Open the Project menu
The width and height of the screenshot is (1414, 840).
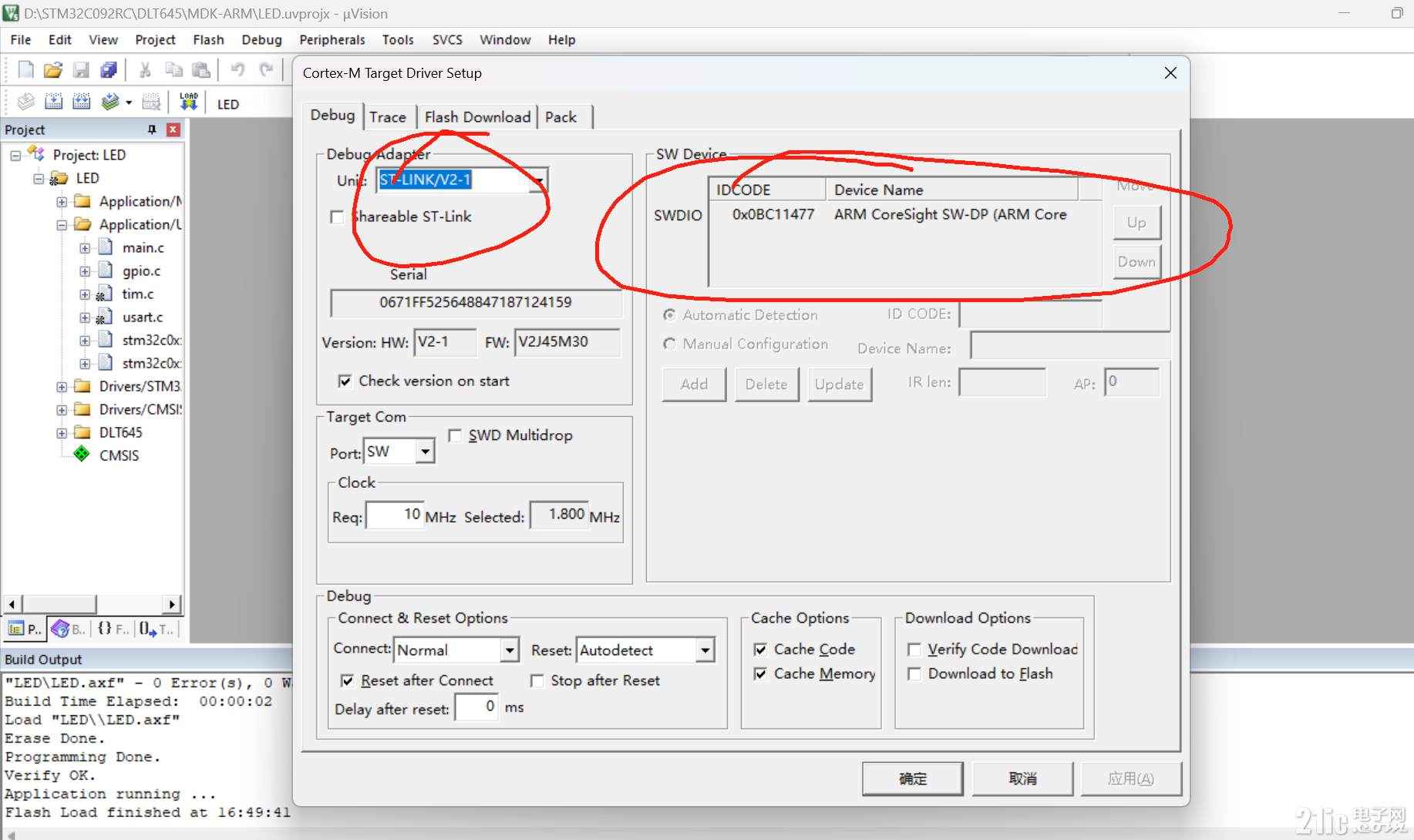click(x=155, y=40)
